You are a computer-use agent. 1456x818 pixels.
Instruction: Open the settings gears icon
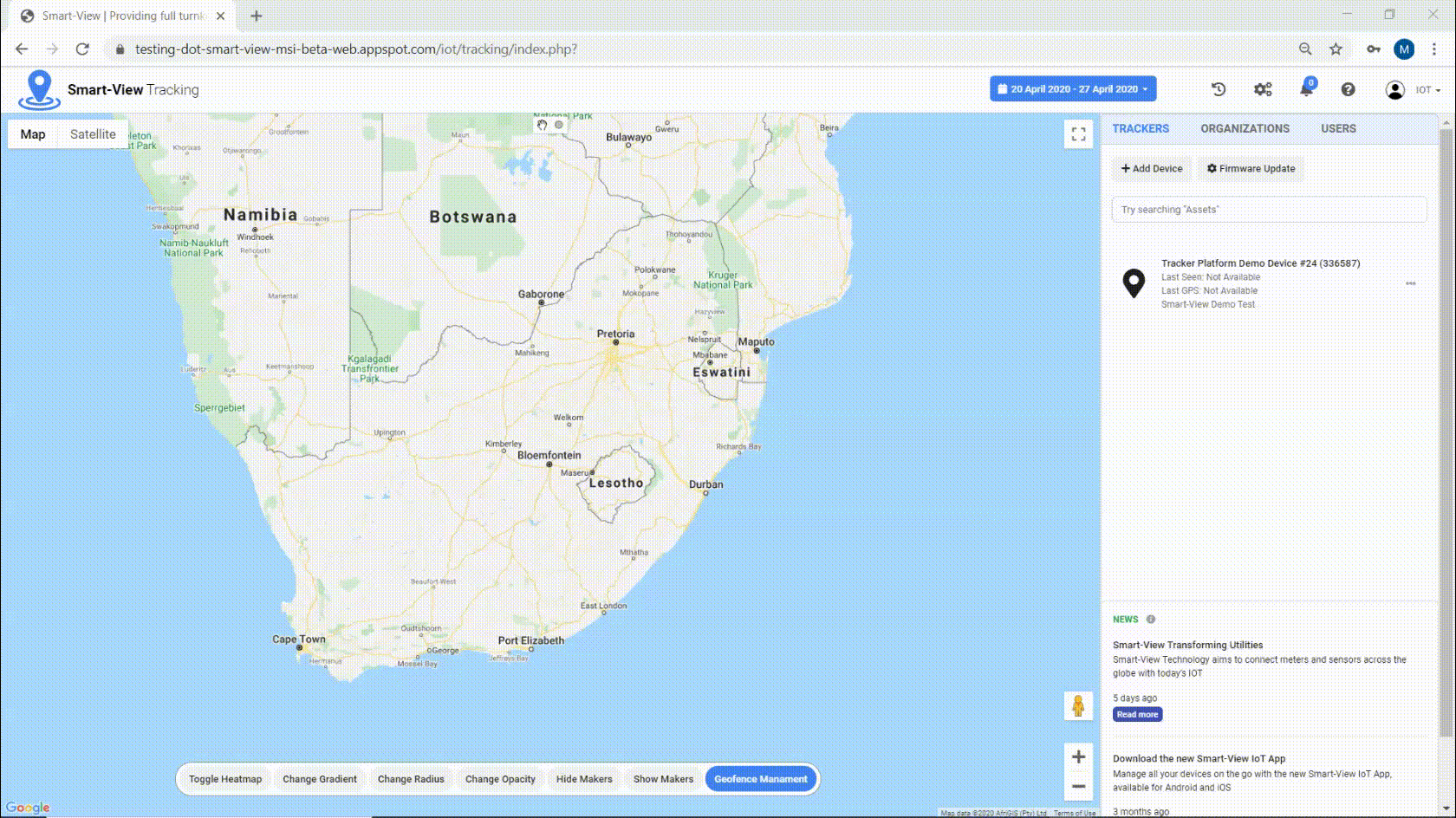(x=1263, y=89)
